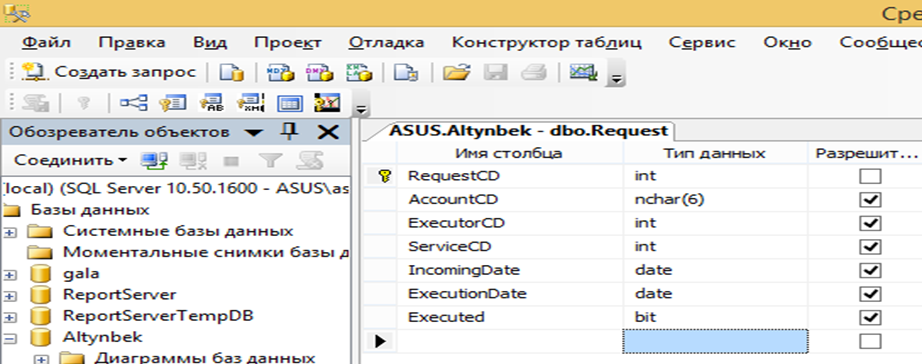Click the print icon in the toolbar
Viewport: 922px width, 364px height.
tap(533, 72)
